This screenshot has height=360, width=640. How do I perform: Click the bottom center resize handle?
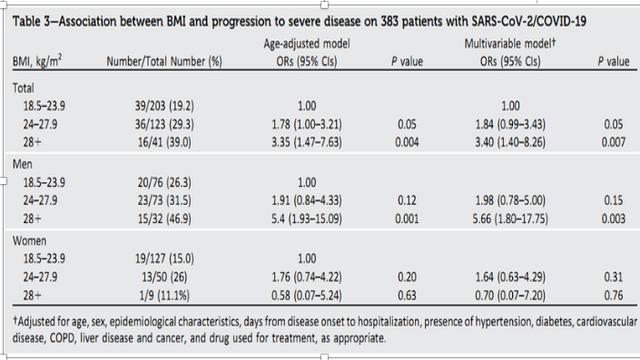[x=324, y=357]
